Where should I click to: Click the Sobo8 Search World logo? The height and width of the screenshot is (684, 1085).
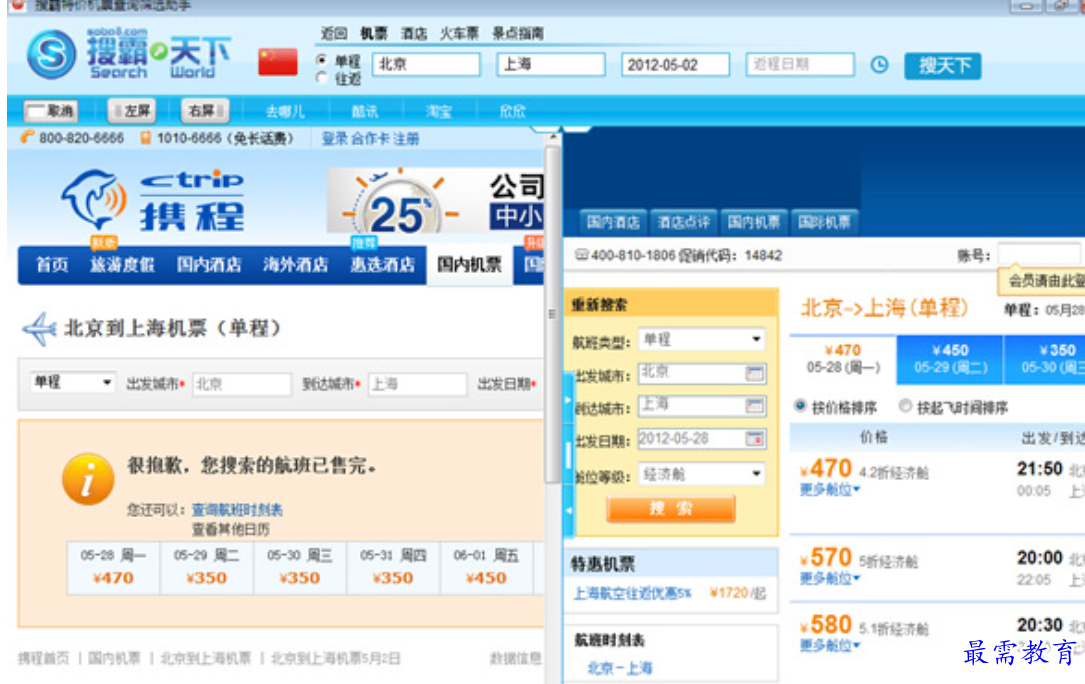(128, 53)
